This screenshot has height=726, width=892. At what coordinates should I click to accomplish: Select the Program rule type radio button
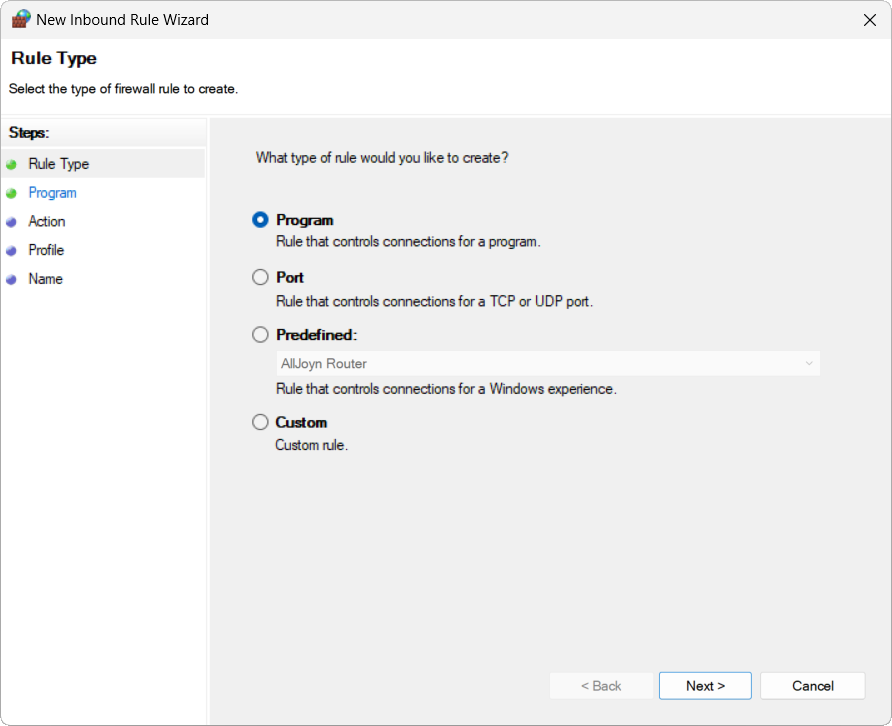260,220
